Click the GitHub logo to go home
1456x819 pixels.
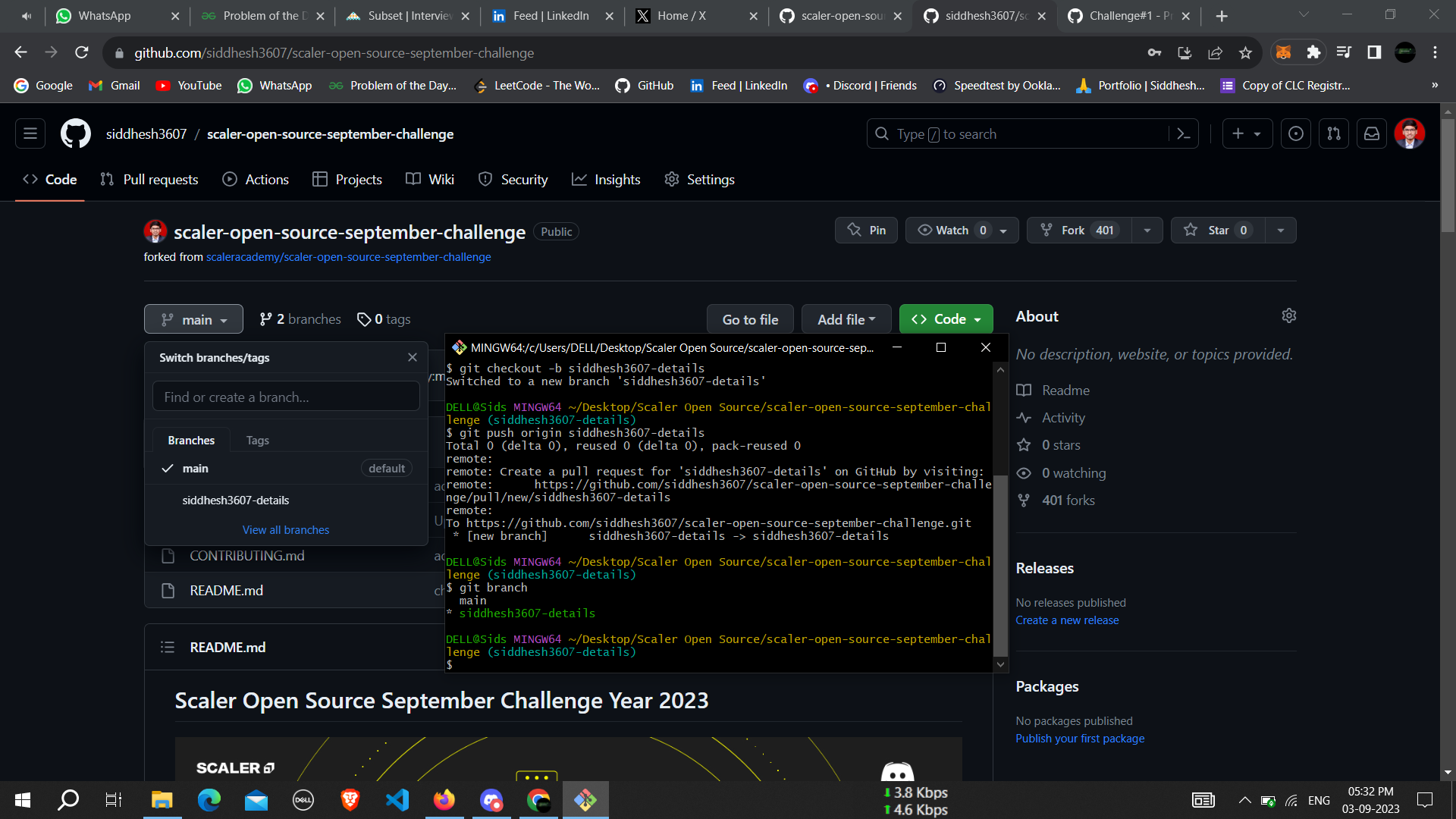point(75,133)
